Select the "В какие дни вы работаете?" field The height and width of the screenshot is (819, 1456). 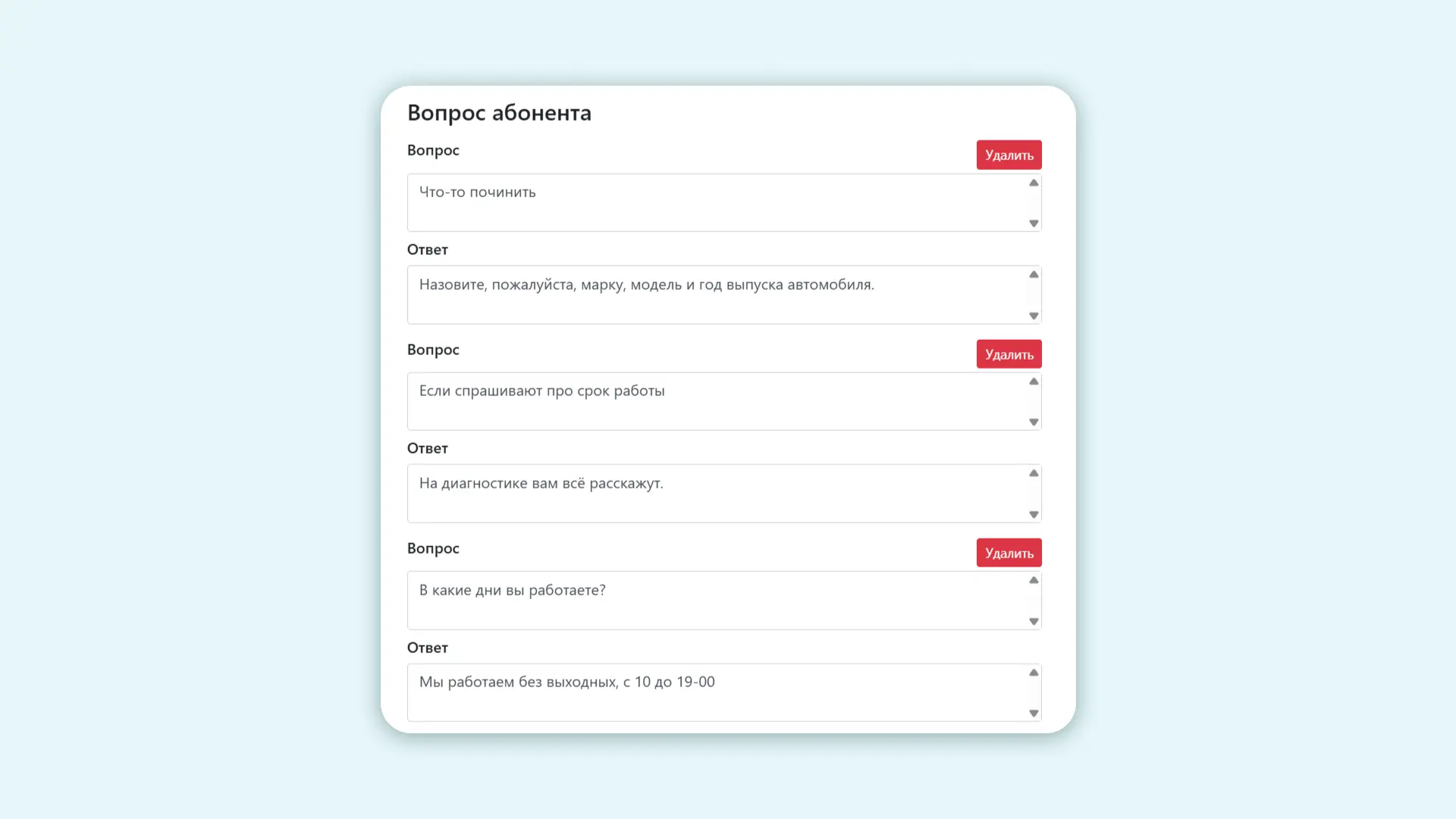tap(717, 601)
